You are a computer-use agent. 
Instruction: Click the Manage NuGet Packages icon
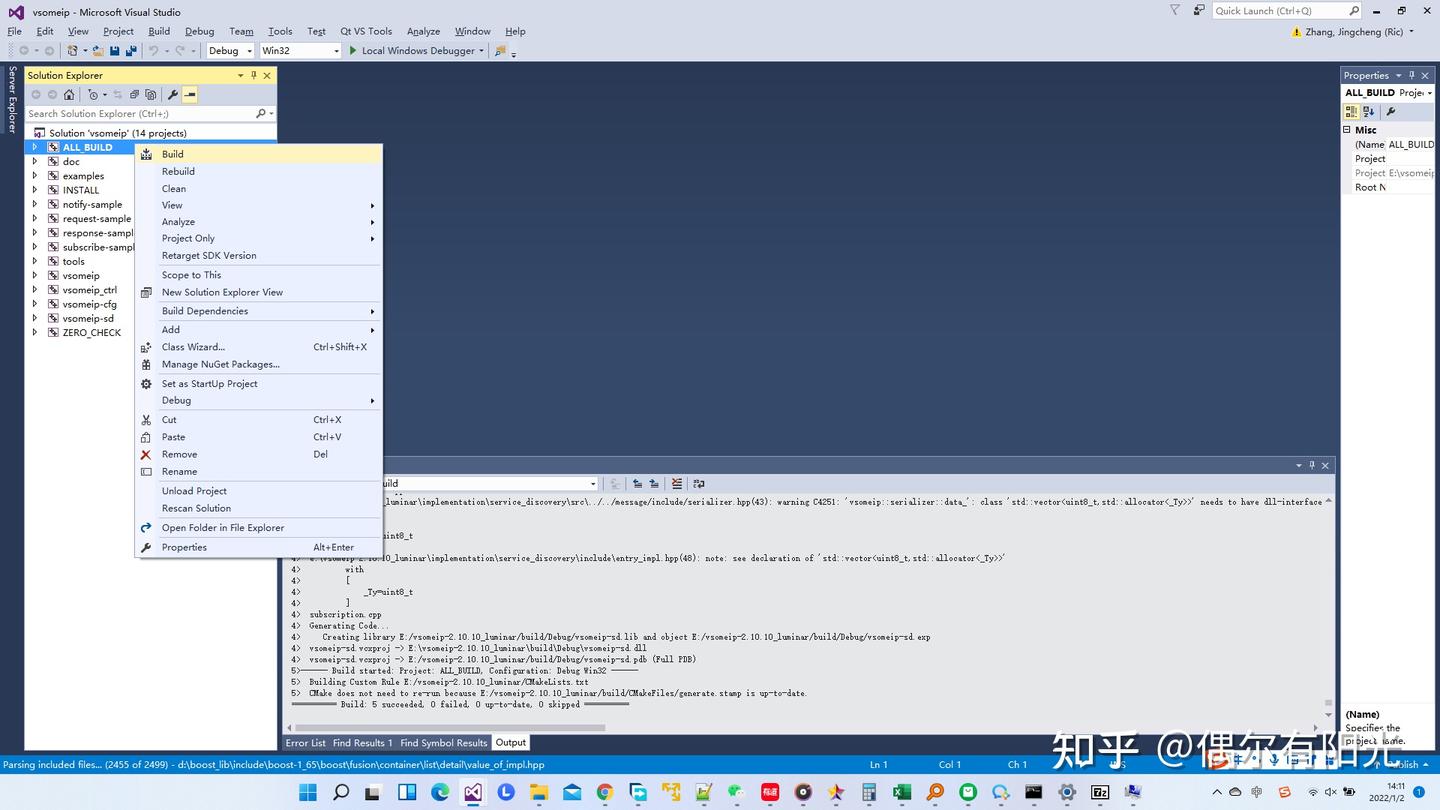click(147, 364)
